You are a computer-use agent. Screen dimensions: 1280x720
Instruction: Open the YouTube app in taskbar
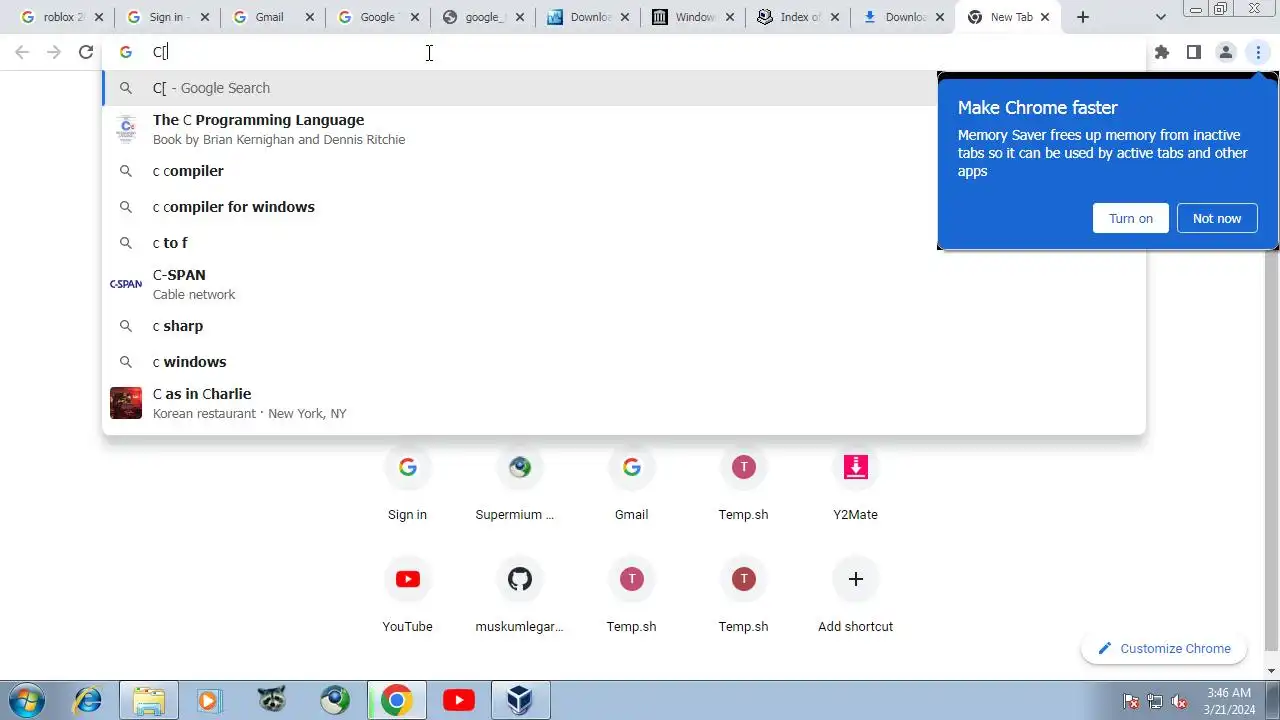tap(459, 700)
